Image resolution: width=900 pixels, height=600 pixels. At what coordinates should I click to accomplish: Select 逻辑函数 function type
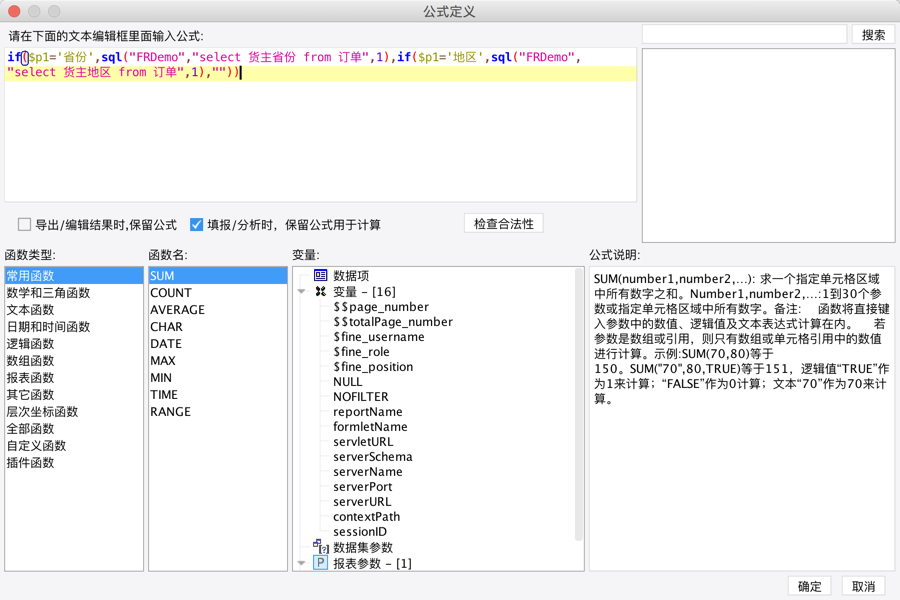pos(74,343)
